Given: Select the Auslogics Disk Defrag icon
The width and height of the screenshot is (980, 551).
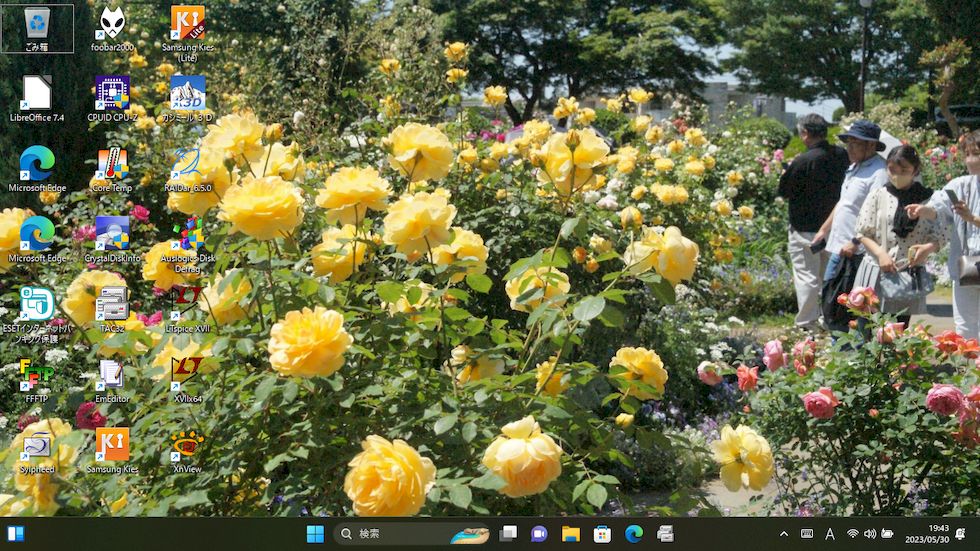Looking at the screenshot, I should click(187, 234).
